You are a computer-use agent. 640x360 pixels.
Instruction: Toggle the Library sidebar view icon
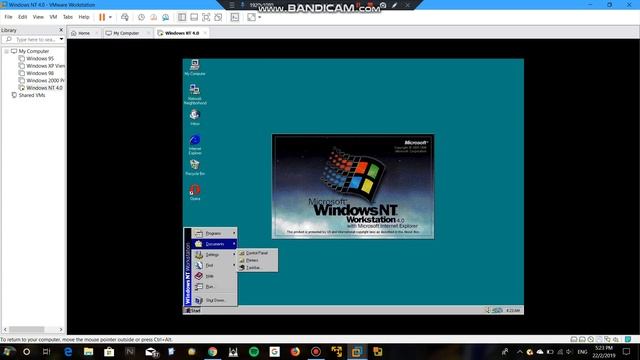(182, 17)
